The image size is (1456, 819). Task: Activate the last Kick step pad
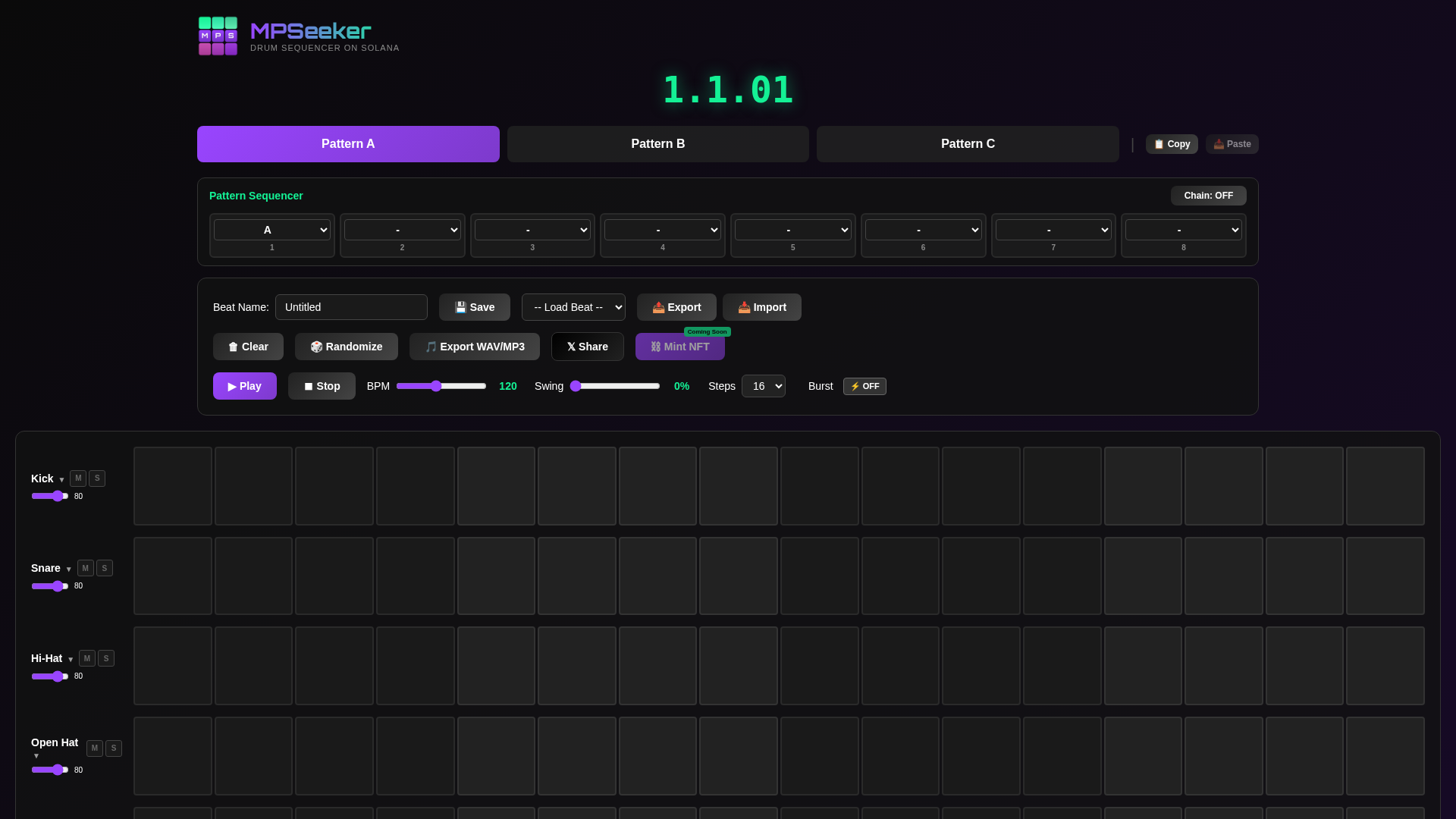[x=1385, y=486]
